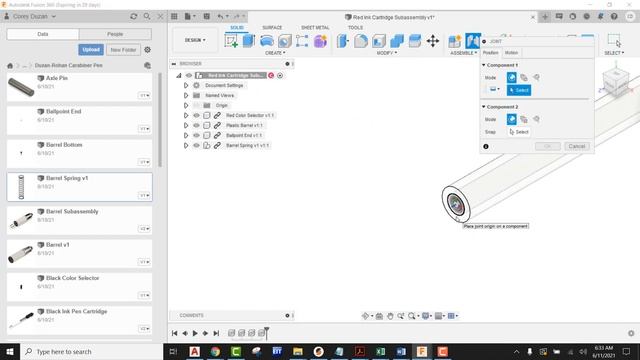This screenshot has width=640, height=360.
Task: Open the Create dropdown menu
Action: (275, 53)
